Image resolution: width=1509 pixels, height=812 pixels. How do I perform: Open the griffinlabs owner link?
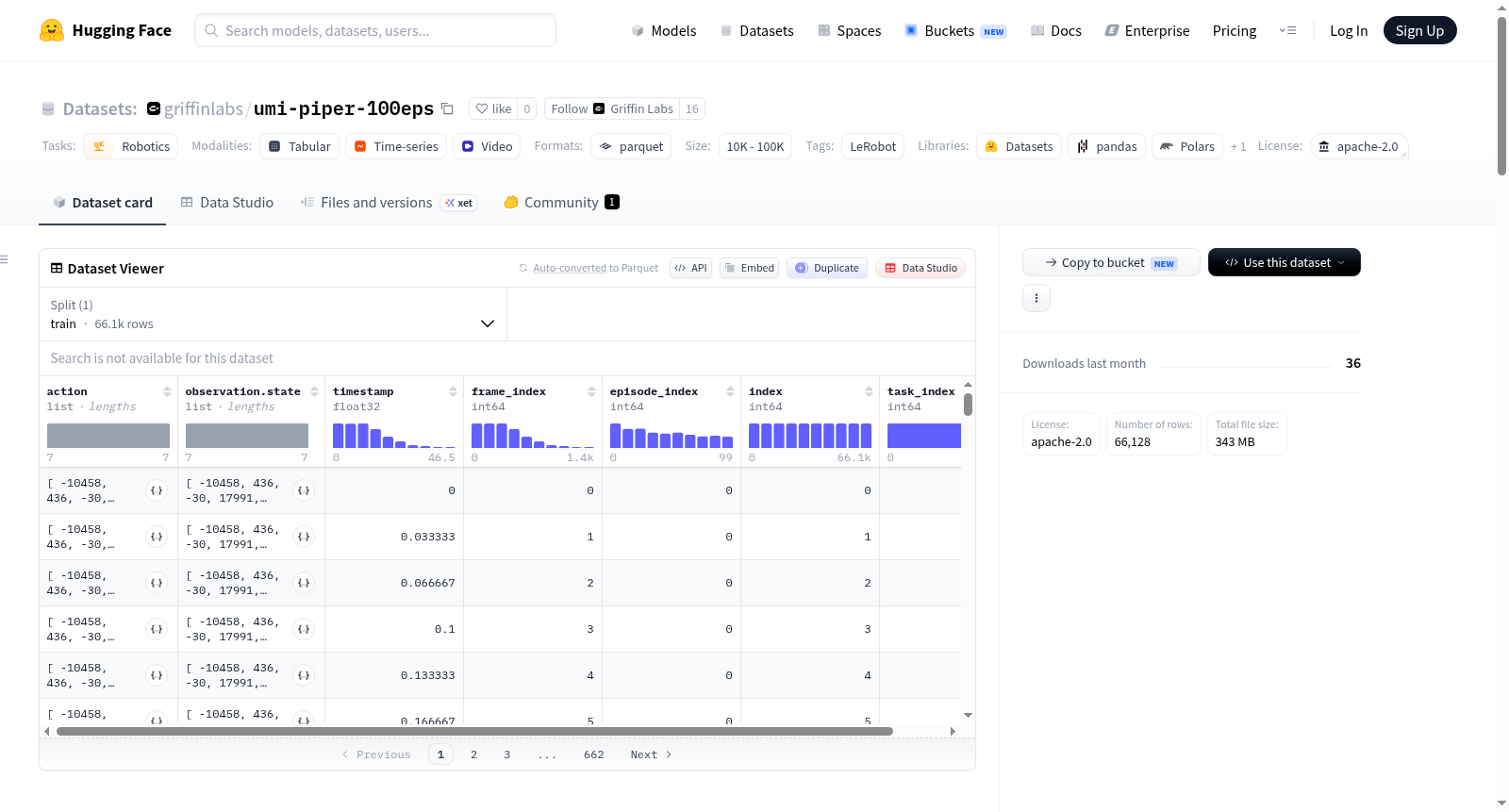pyautogui.click(x=204, y=108)
